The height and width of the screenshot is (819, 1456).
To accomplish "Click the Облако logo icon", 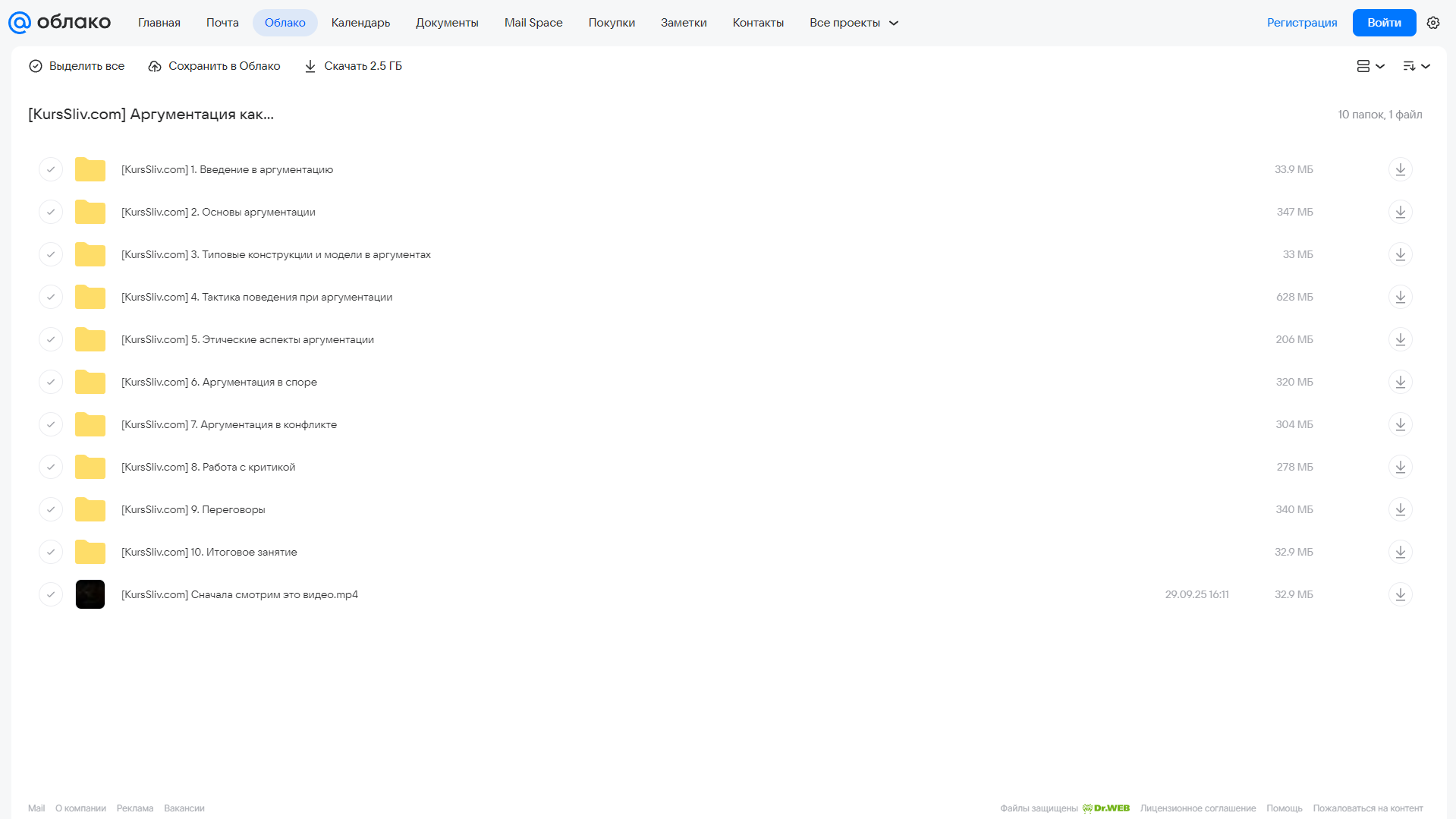I will click(20, 23).
